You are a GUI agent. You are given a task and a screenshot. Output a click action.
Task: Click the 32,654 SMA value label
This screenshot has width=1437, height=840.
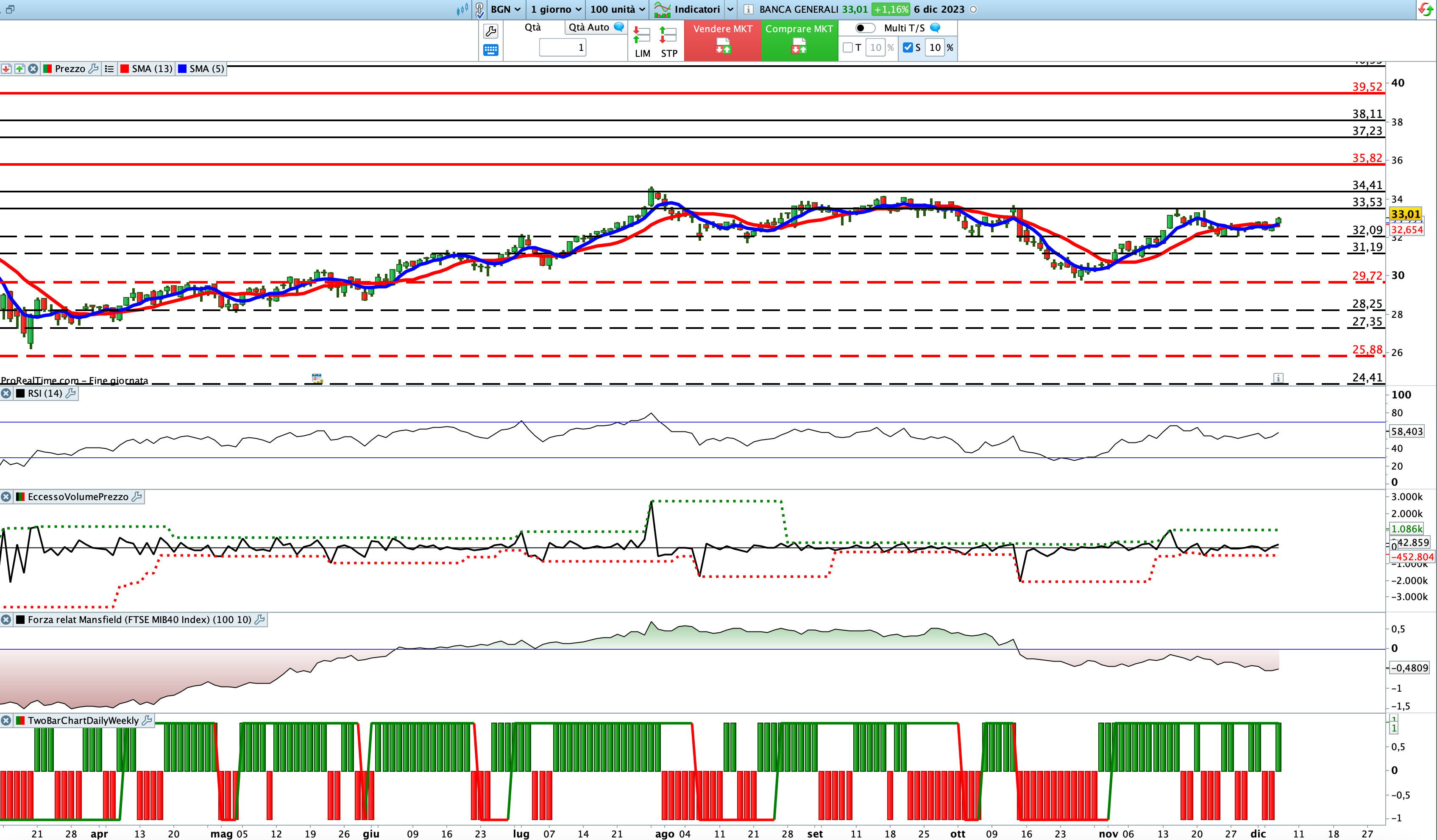click(x=1407, y=230)
